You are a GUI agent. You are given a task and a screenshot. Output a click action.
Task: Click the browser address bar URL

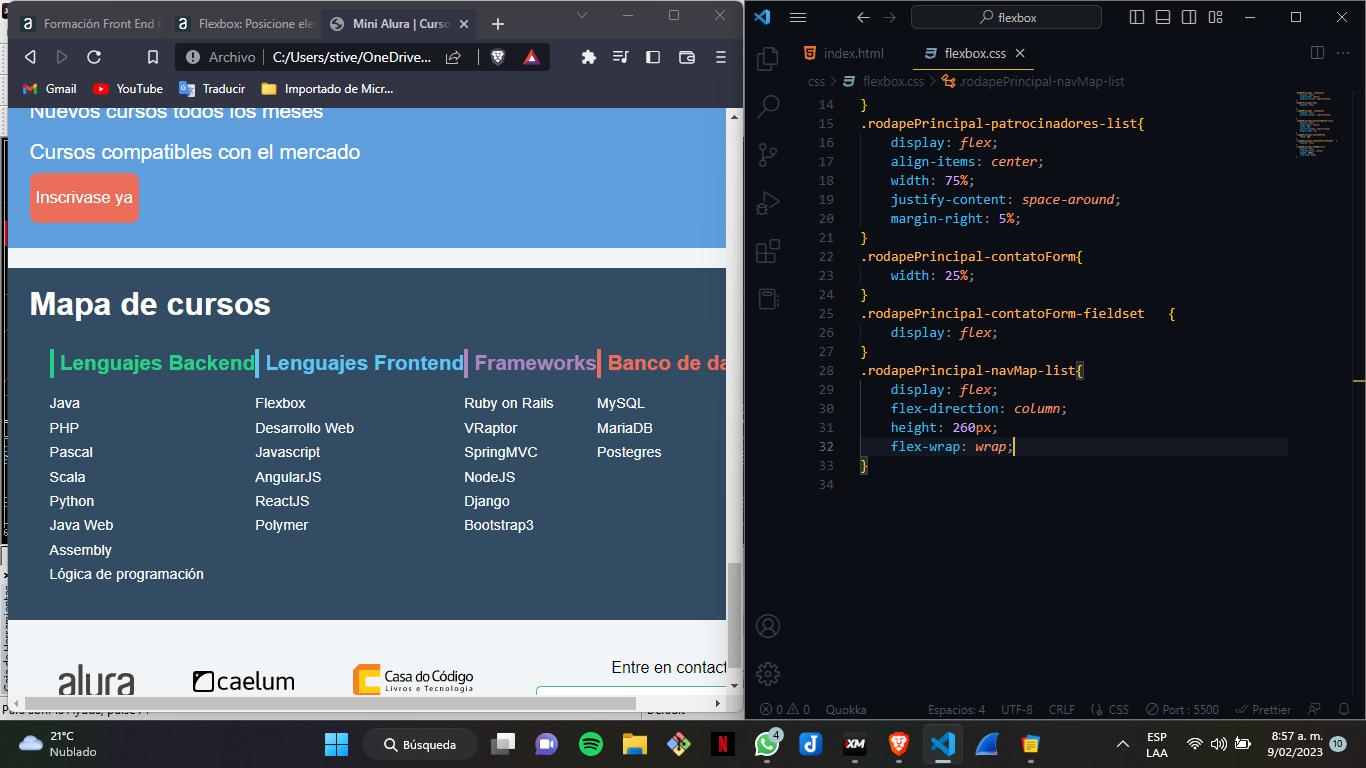click(x=352, y=57)
